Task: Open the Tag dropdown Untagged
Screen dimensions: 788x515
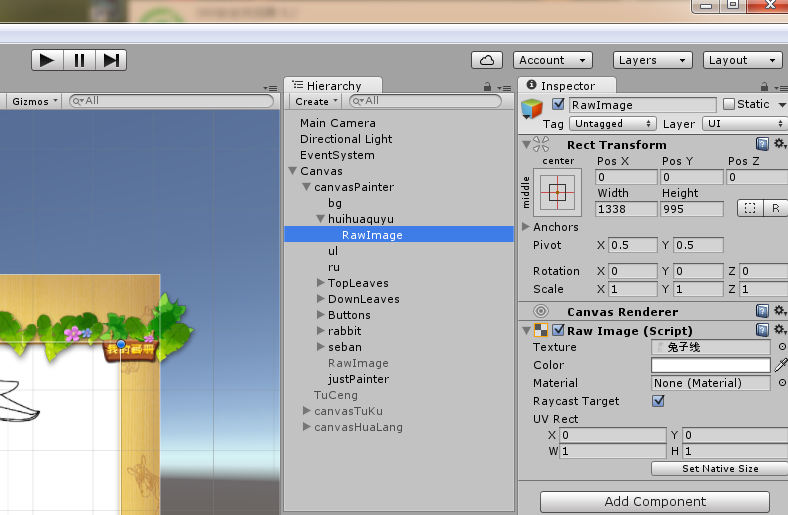Action: tap(613, 124)
